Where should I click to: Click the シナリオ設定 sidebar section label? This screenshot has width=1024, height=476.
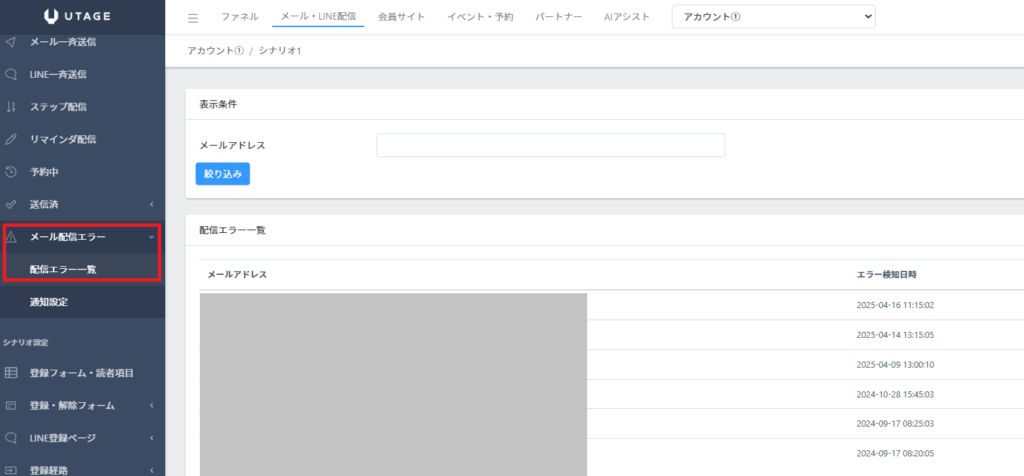tap(25, 341)
